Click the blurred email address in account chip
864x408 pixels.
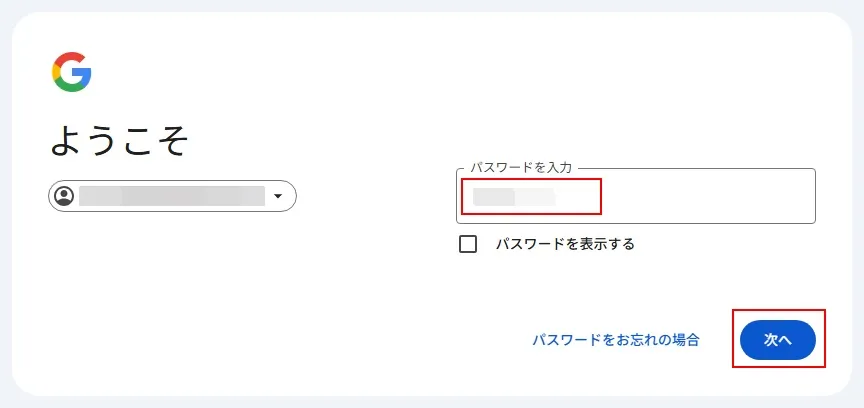[171, 196]
